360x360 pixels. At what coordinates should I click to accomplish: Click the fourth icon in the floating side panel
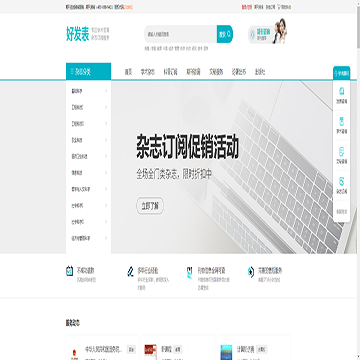[x=342, y=182]
